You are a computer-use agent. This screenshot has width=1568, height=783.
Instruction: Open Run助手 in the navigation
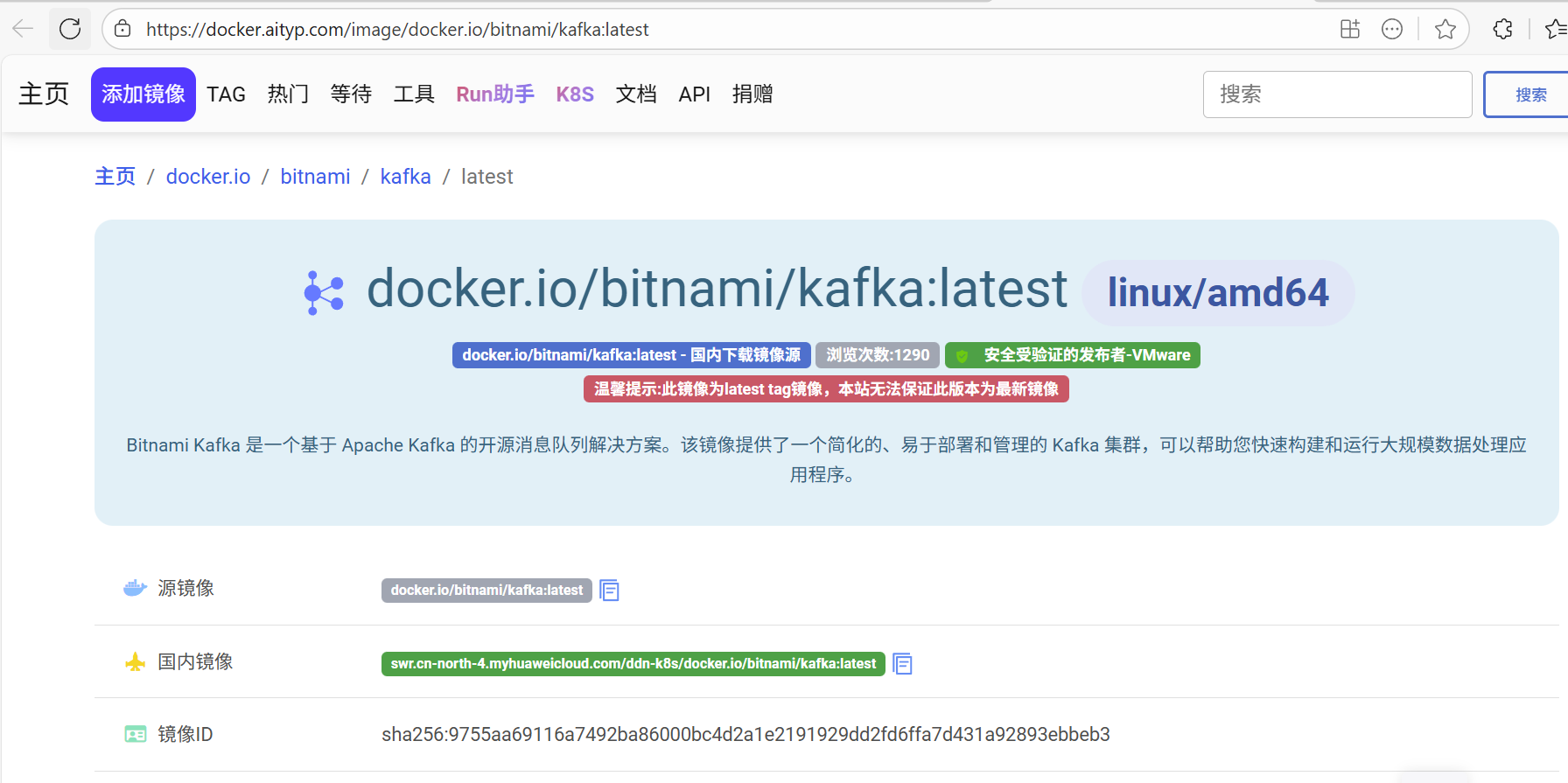click(495, 94)
